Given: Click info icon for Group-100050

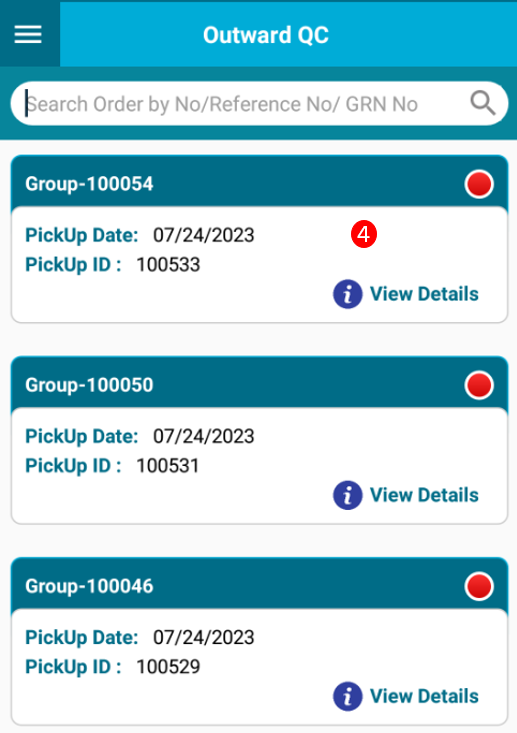Looking at the screenshot, I should [347, 495].
